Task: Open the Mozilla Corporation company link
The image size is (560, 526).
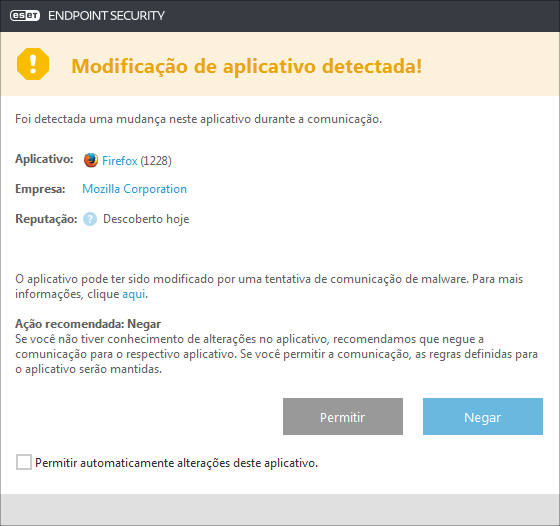Action: [134, 189]
